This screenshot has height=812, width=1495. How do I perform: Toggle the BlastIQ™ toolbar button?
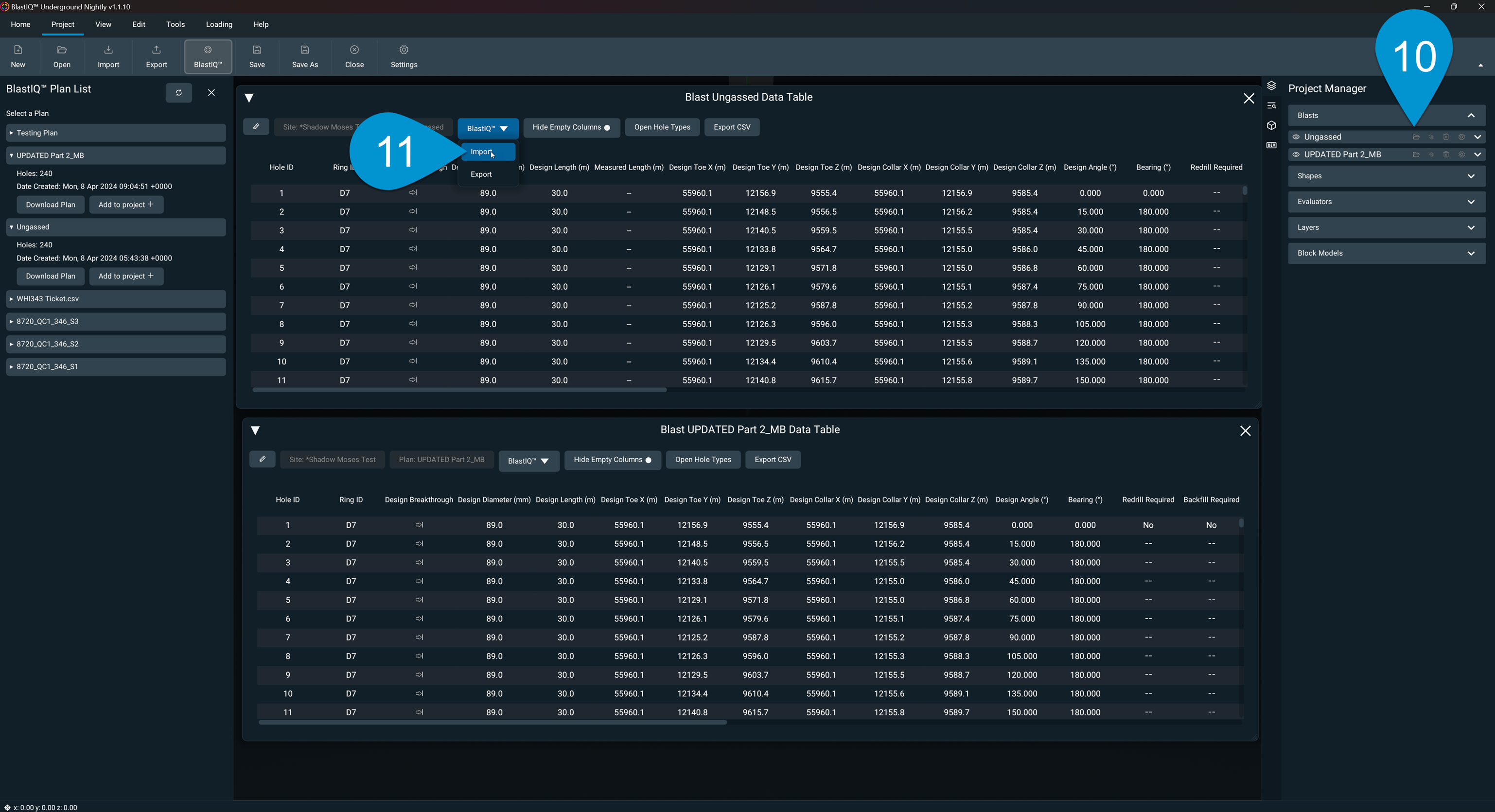(208, 56)
